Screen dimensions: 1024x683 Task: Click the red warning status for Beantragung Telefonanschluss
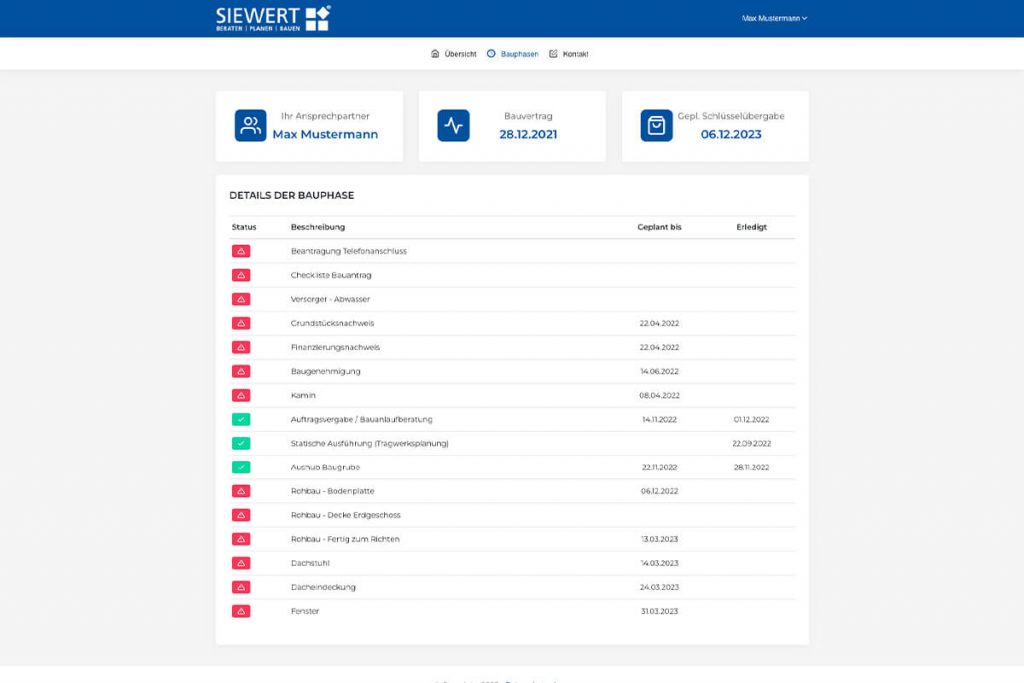[x=241, y=251]
